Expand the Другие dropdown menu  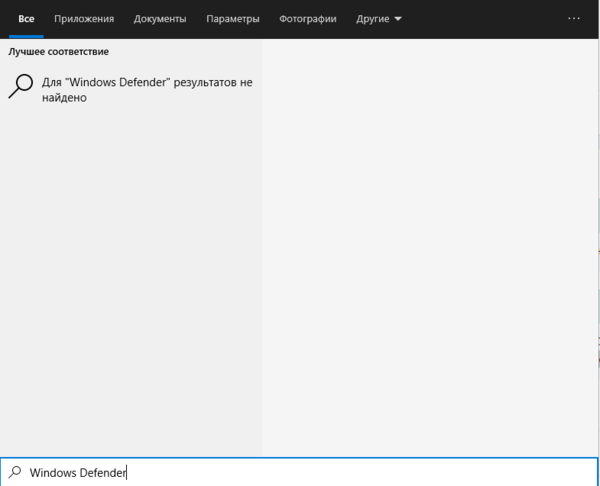coord(379,19)
